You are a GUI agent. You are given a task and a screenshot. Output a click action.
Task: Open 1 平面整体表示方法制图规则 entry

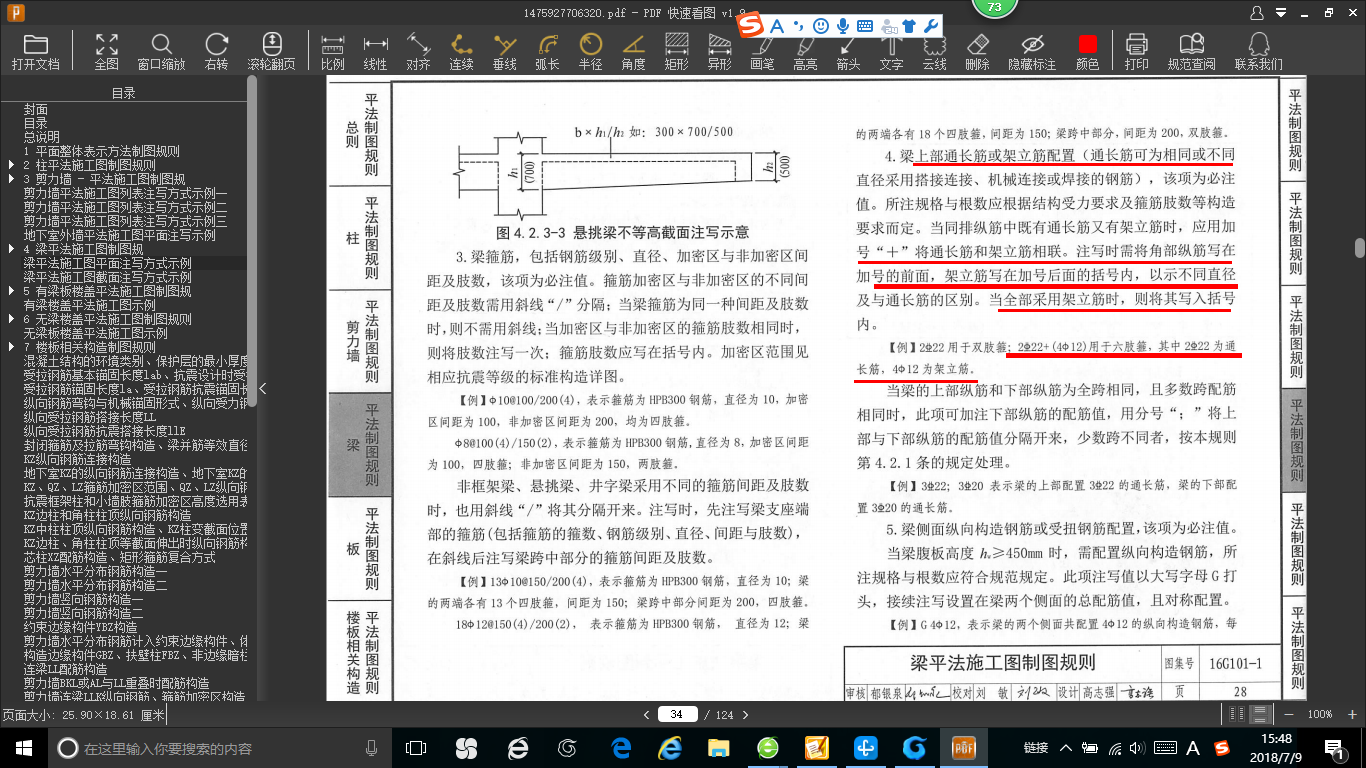(102, 151)
